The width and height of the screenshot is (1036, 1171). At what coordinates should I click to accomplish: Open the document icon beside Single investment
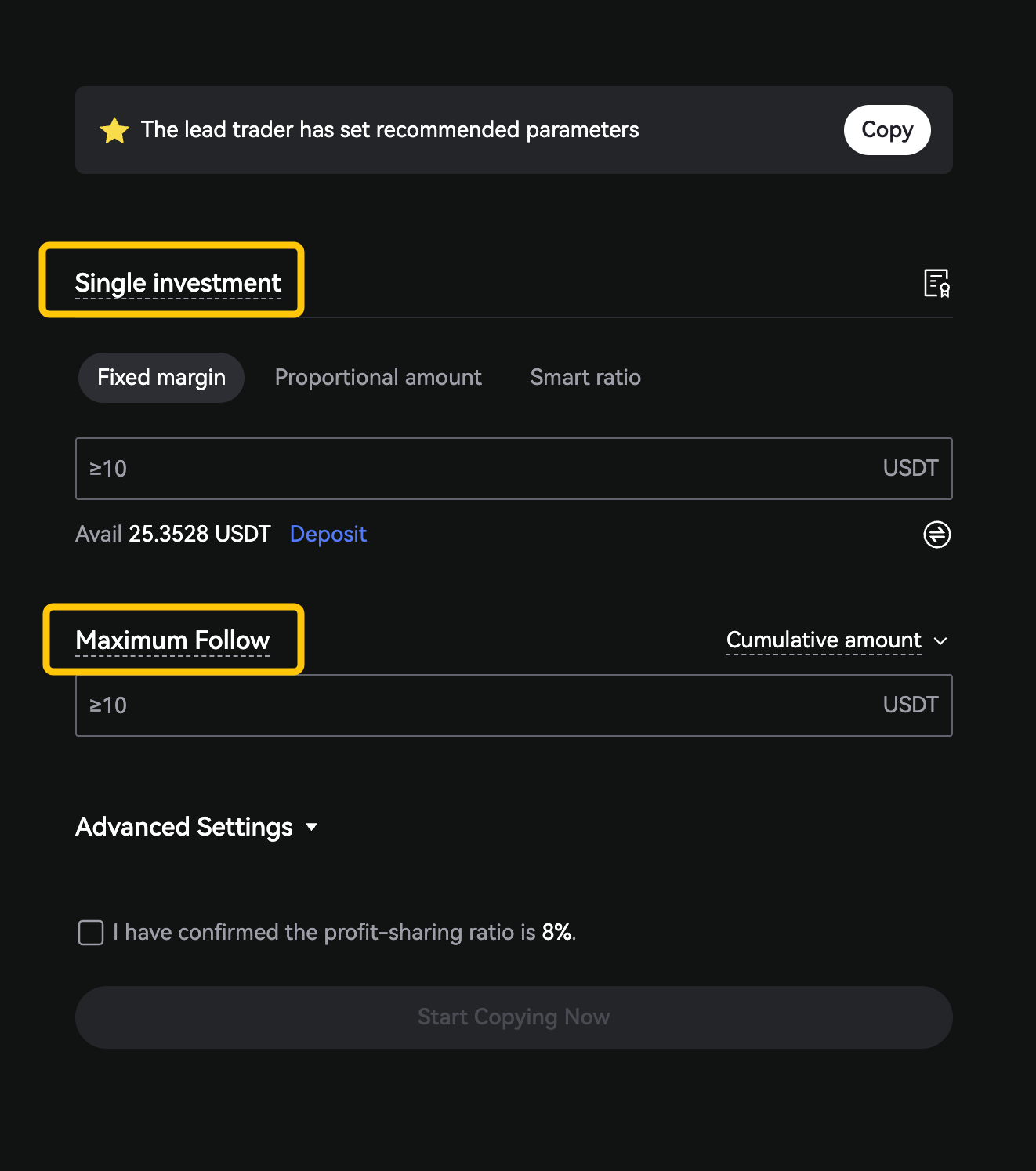pyautogui.click(x=936, y=283)
